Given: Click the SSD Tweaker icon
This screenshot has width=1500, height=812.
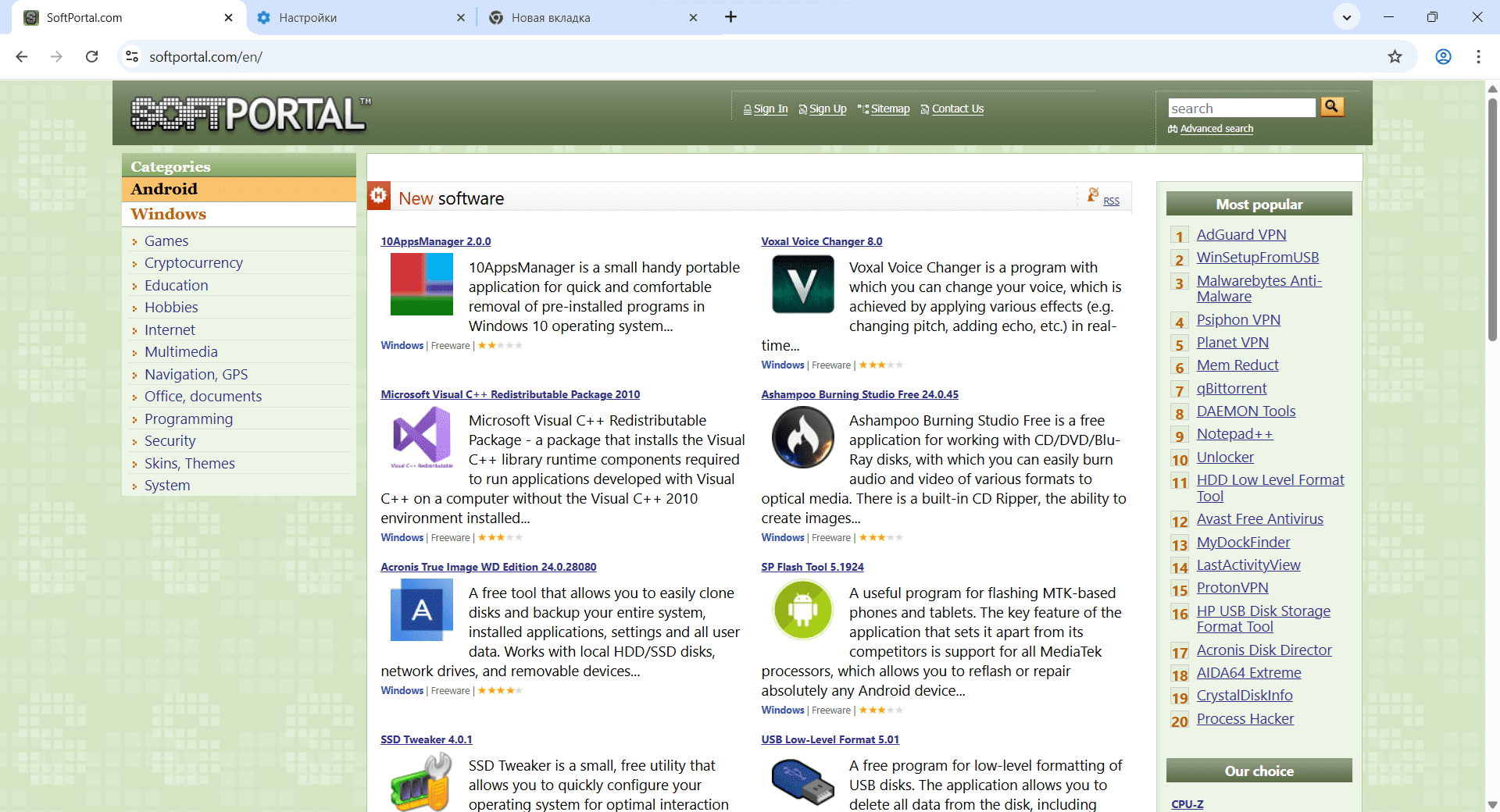Looking at the screenshot, I should 422,782.
